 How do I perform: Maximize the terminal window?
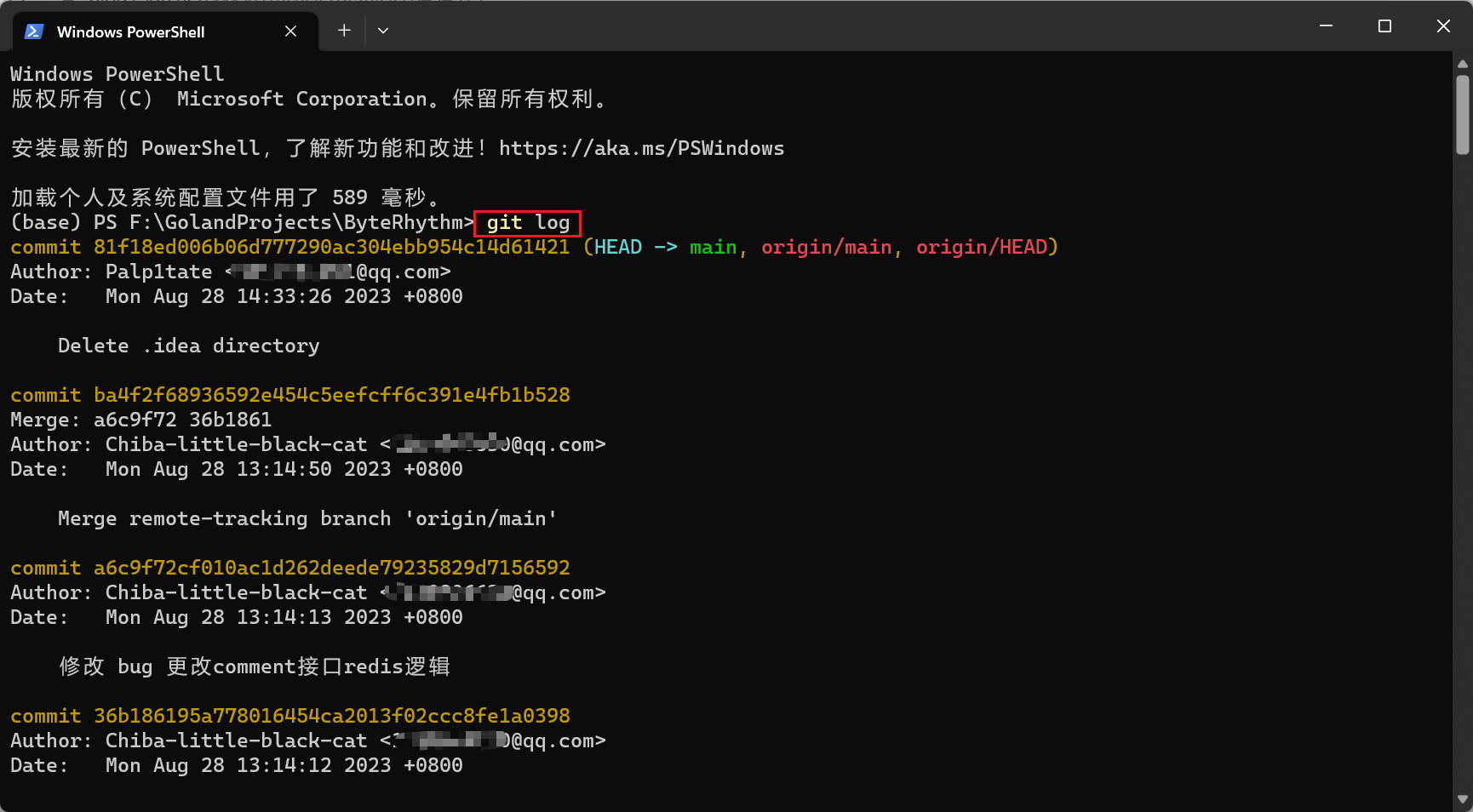[1384, 26]
